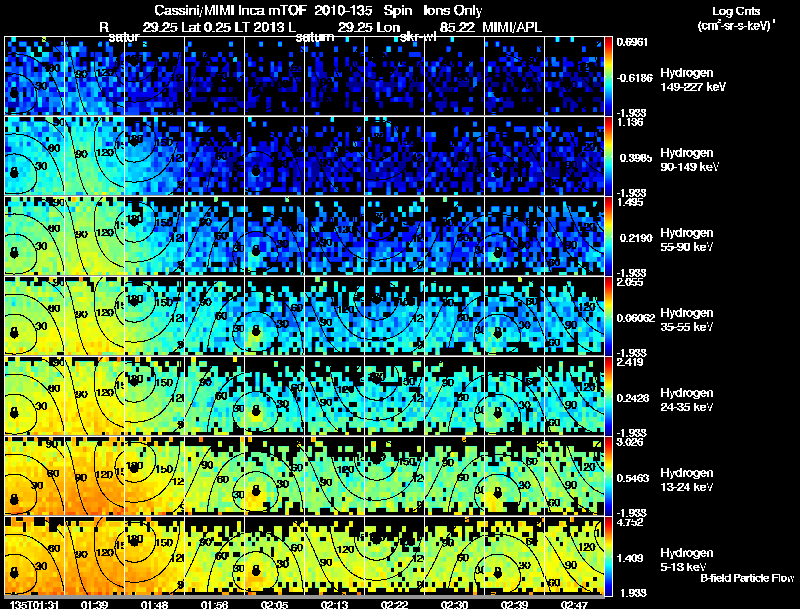Click the colorbar for 55-90 keV row
800x609 pixels.
click(608, 236)
